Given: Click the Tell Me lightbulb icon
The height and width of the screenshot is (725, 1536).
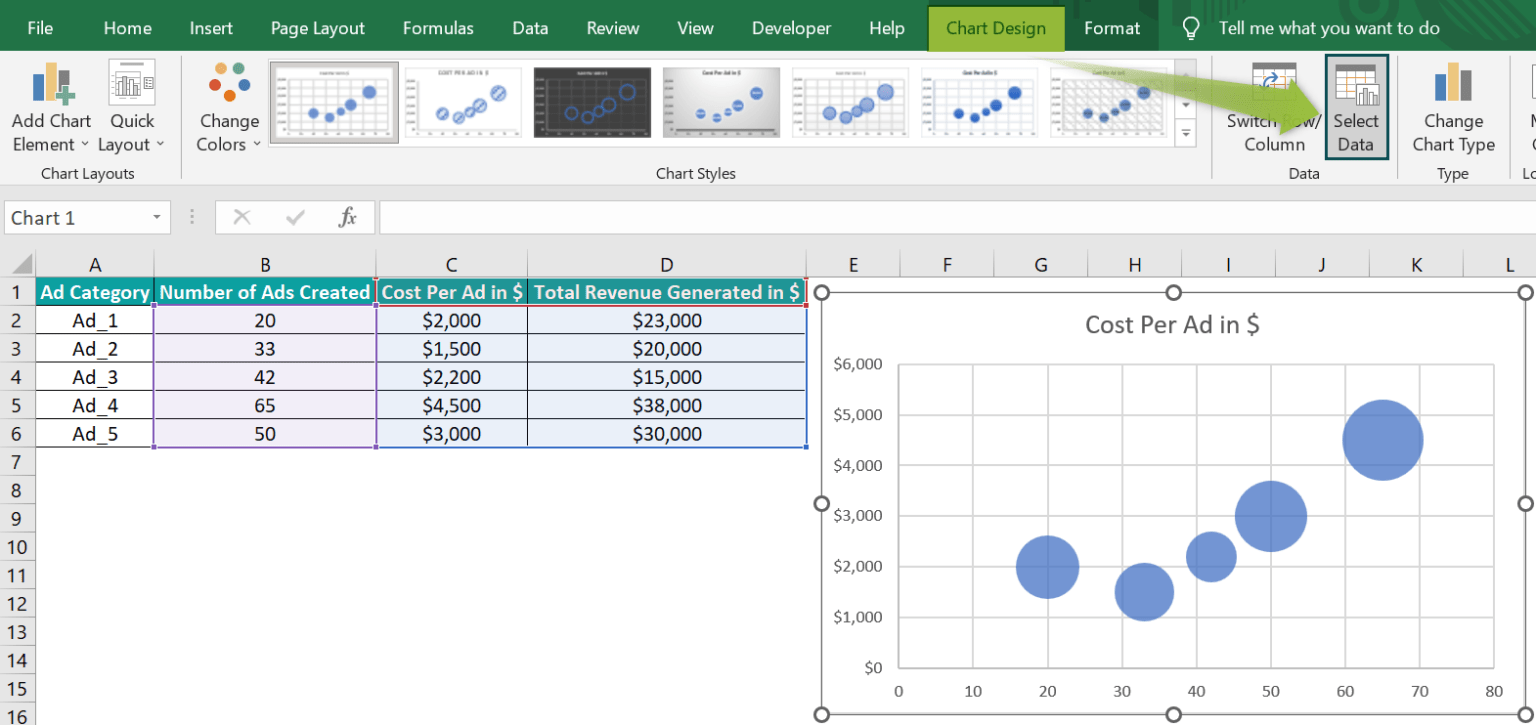Looking at the screenshot, I should pos(1190,27).
